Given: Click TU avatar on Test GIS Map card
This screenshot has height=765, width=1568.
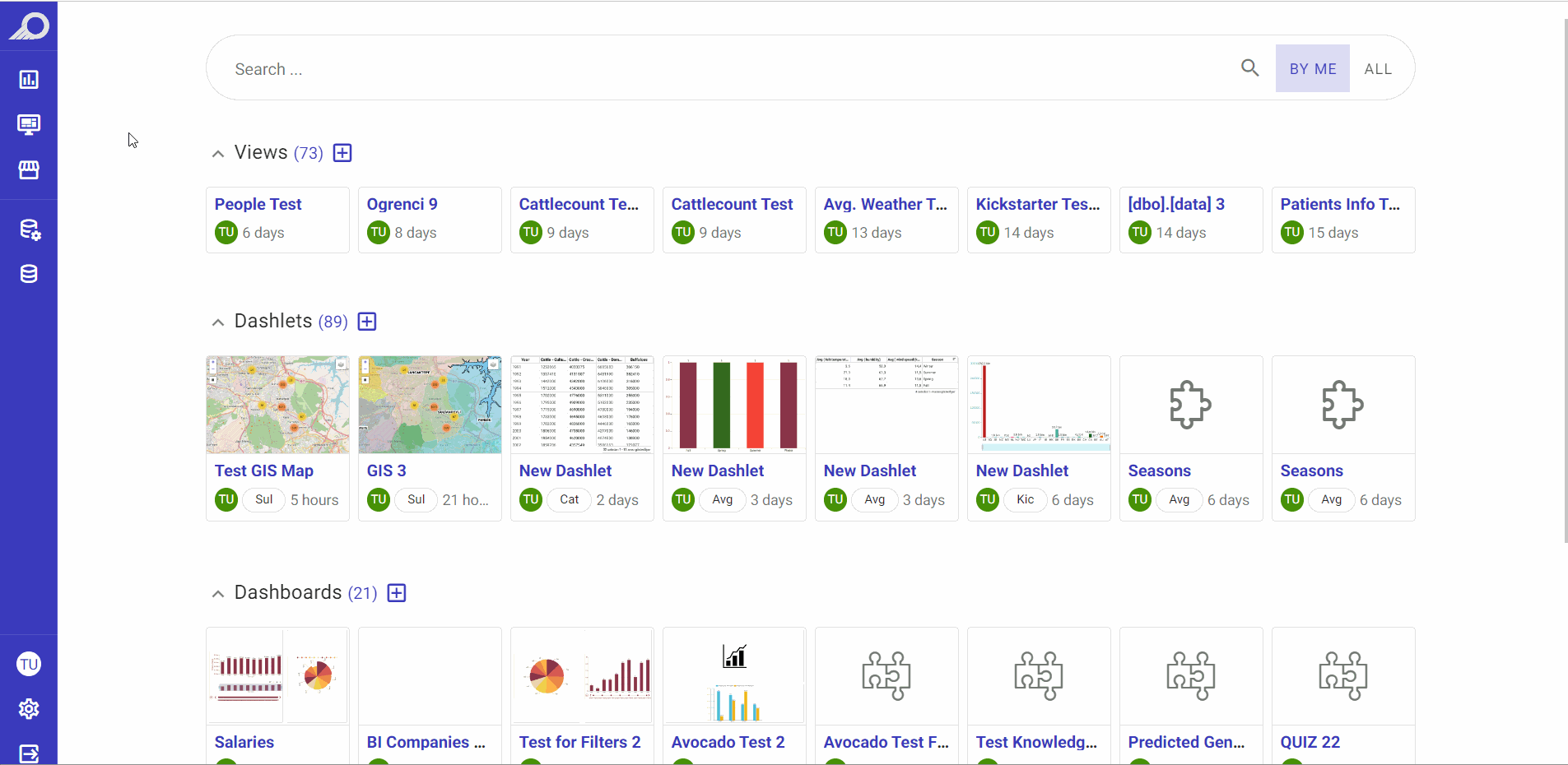Looking at the screenshot, I should pyautogui.click(x=226, y=499).
